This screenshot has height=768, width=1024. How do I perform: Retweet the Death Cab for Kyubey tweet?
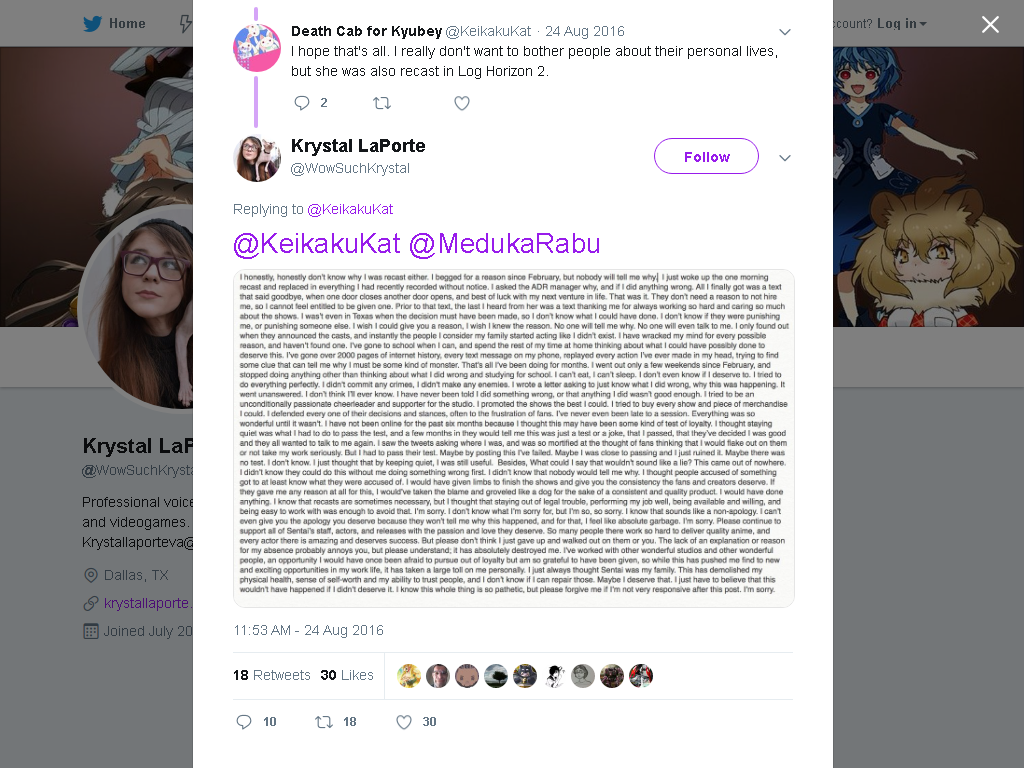click(x=382, y=103)
